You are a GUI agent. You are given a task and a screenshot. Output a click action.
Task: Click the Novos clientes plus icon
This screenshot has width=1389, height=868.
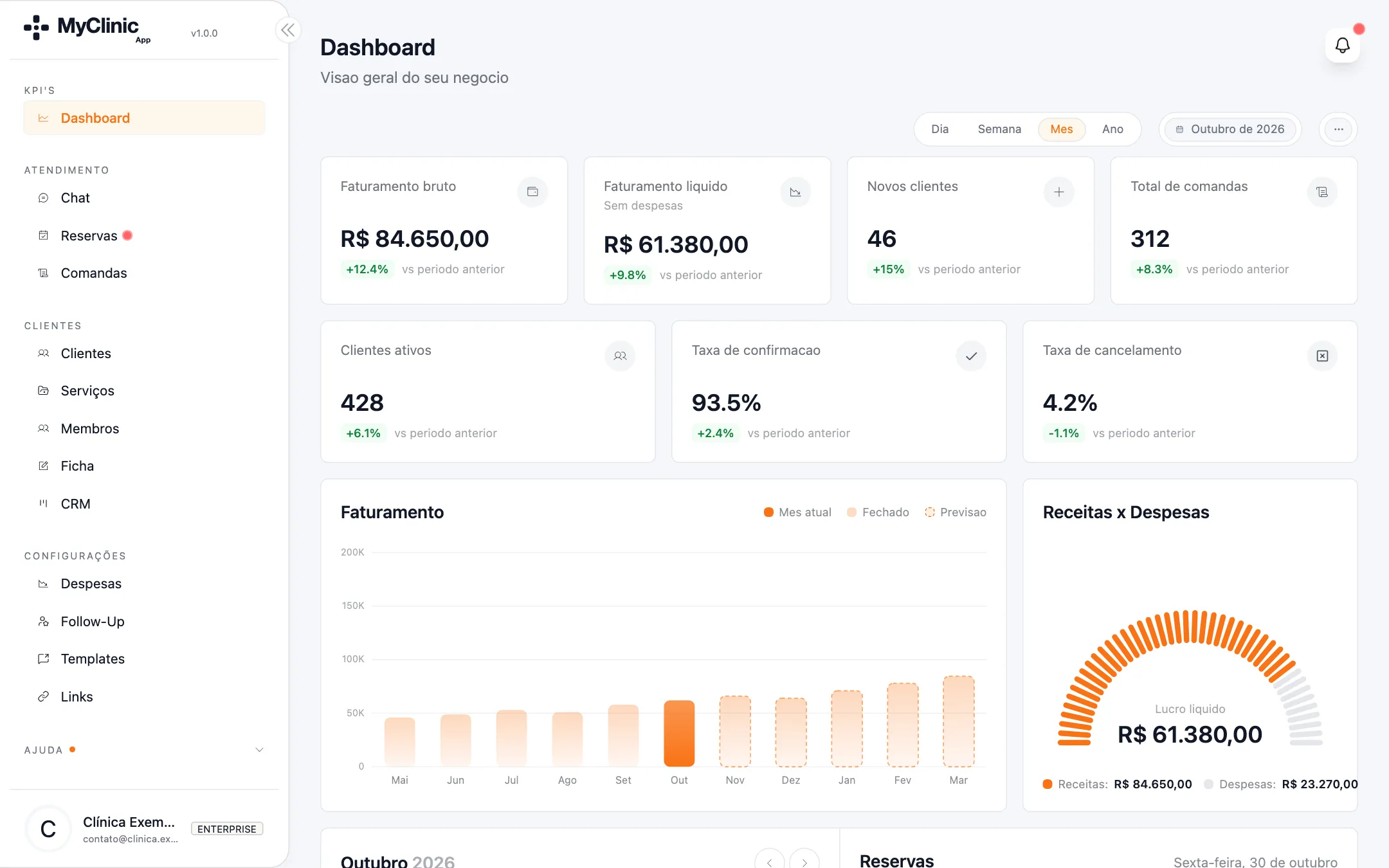pyautogui.click(x=1058, y=192)
